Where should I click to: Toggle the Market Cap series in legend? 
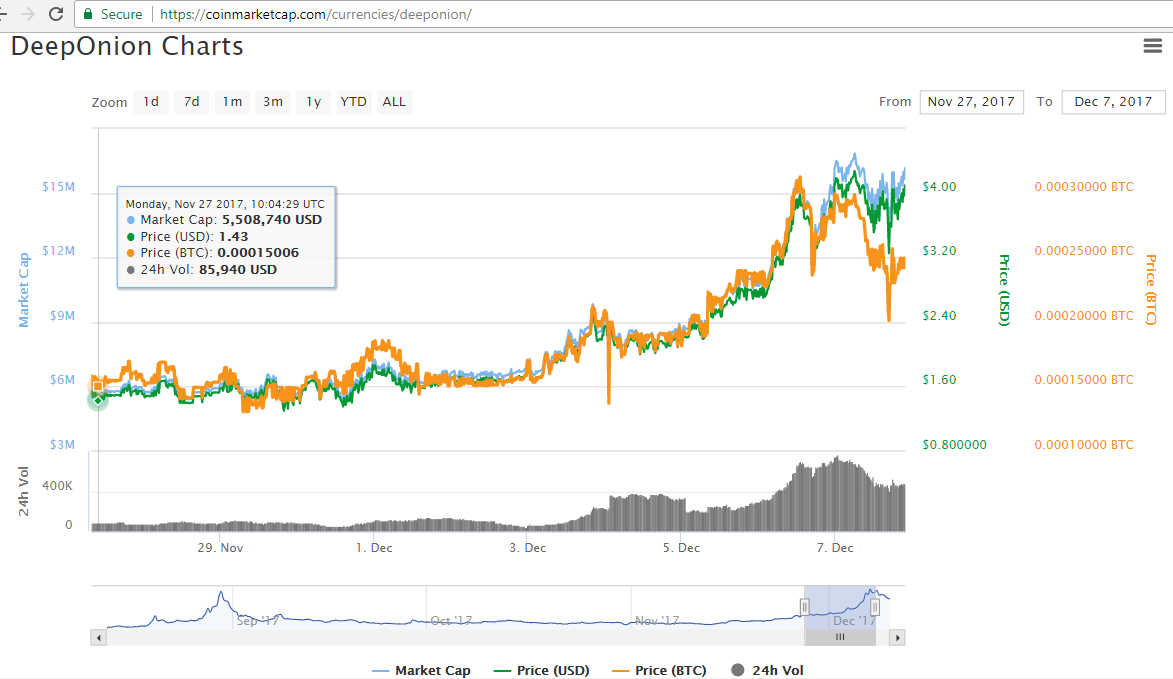pyautogui.click(x=421, y=670)
